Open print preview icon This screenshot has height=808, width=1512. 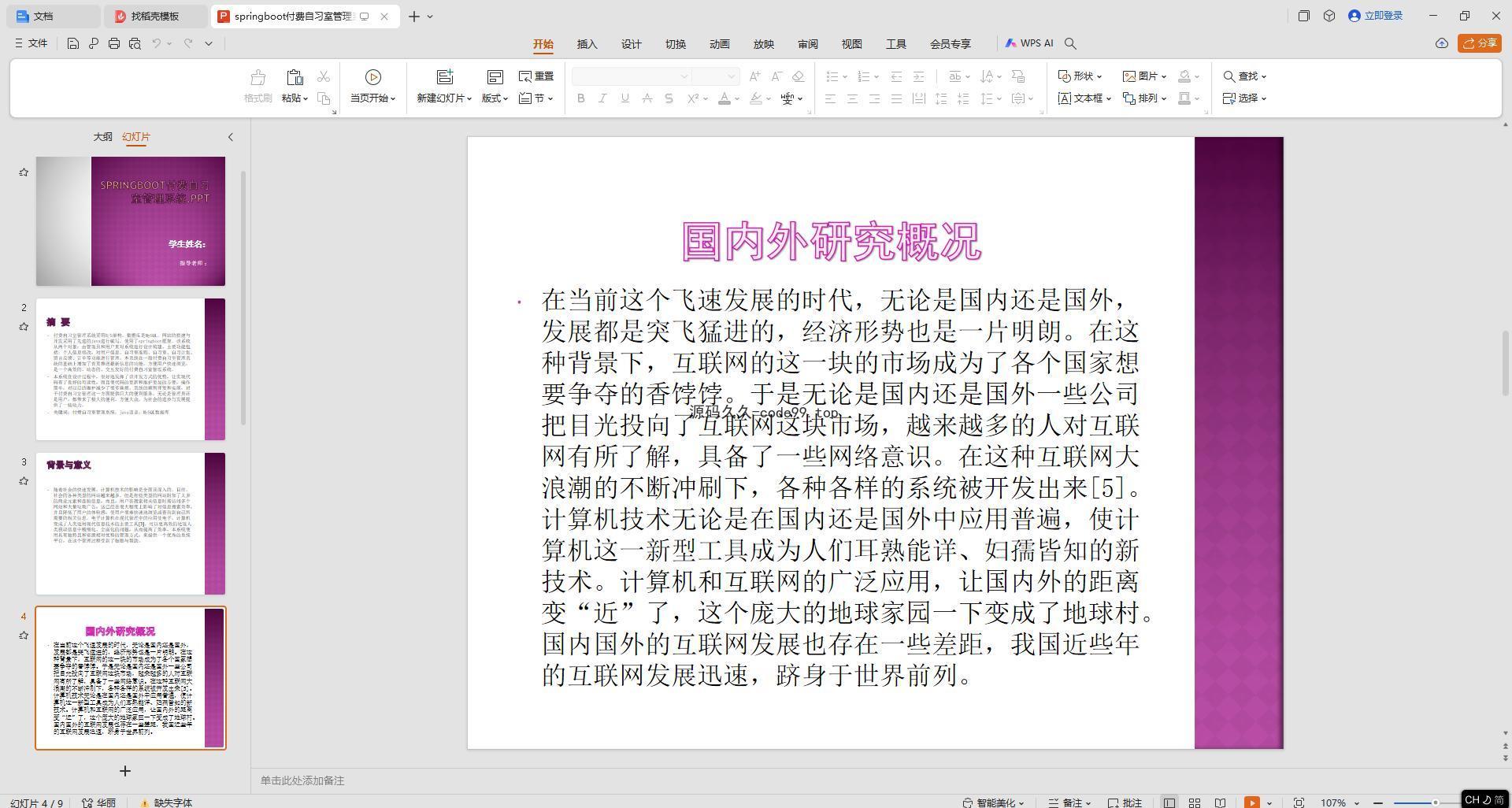point(135,43)
